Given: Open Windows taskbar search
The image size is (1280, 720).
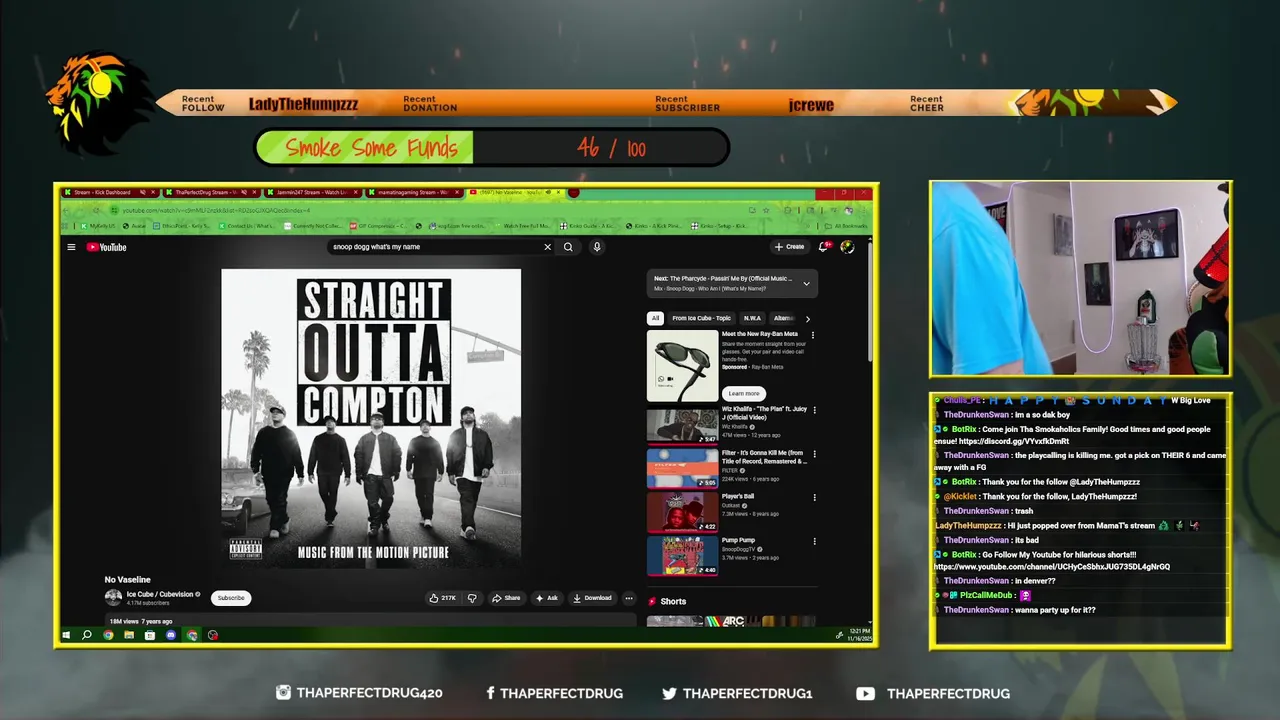Looking at the screenshot, I should (x=87, y=635).
